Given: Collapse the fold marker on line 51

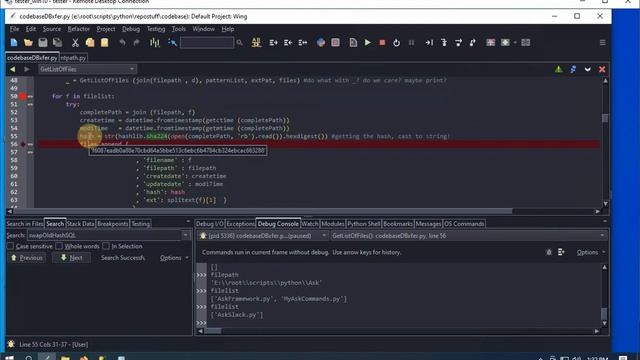Looking at the screenshot, I should [30, 104].
